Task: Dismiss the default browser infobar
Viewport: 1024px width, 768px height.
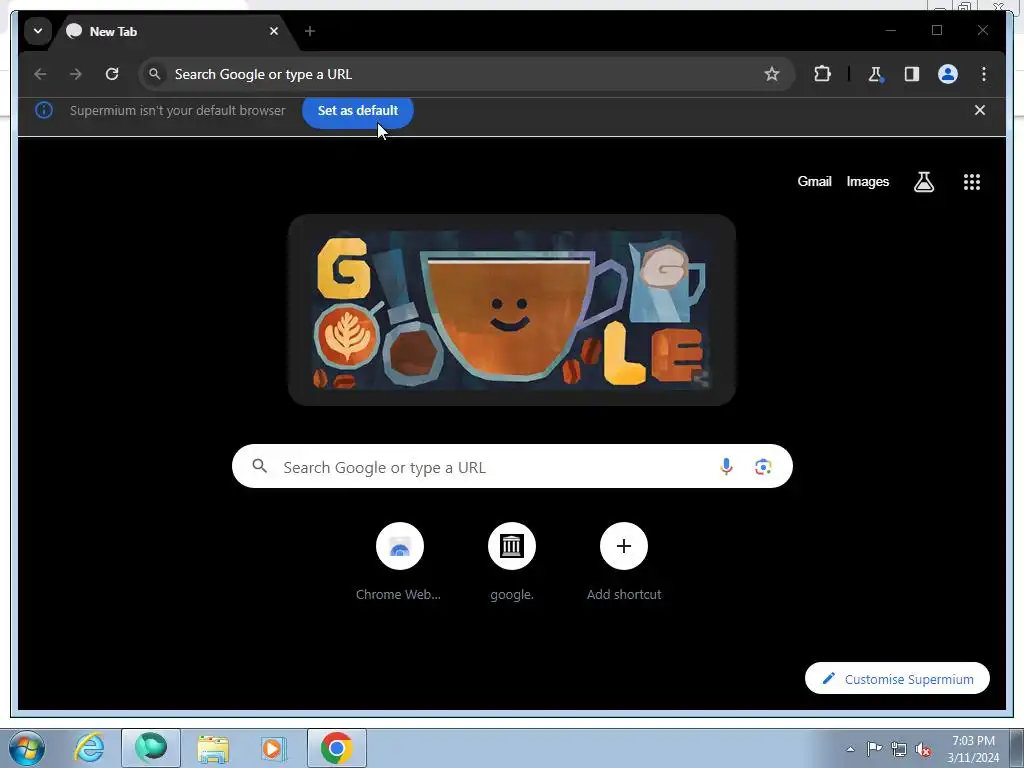Action: [x=980, y=110]
